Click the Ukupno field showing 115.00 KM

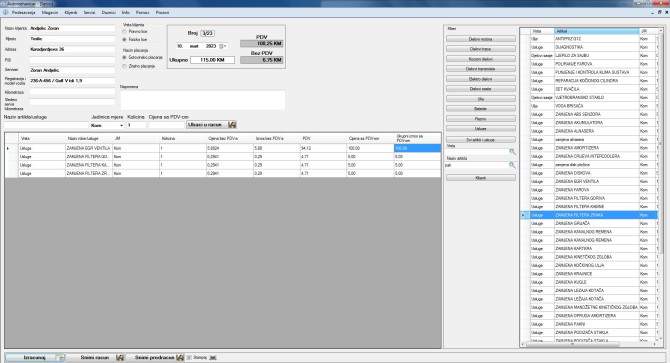[x=212, y=60]
